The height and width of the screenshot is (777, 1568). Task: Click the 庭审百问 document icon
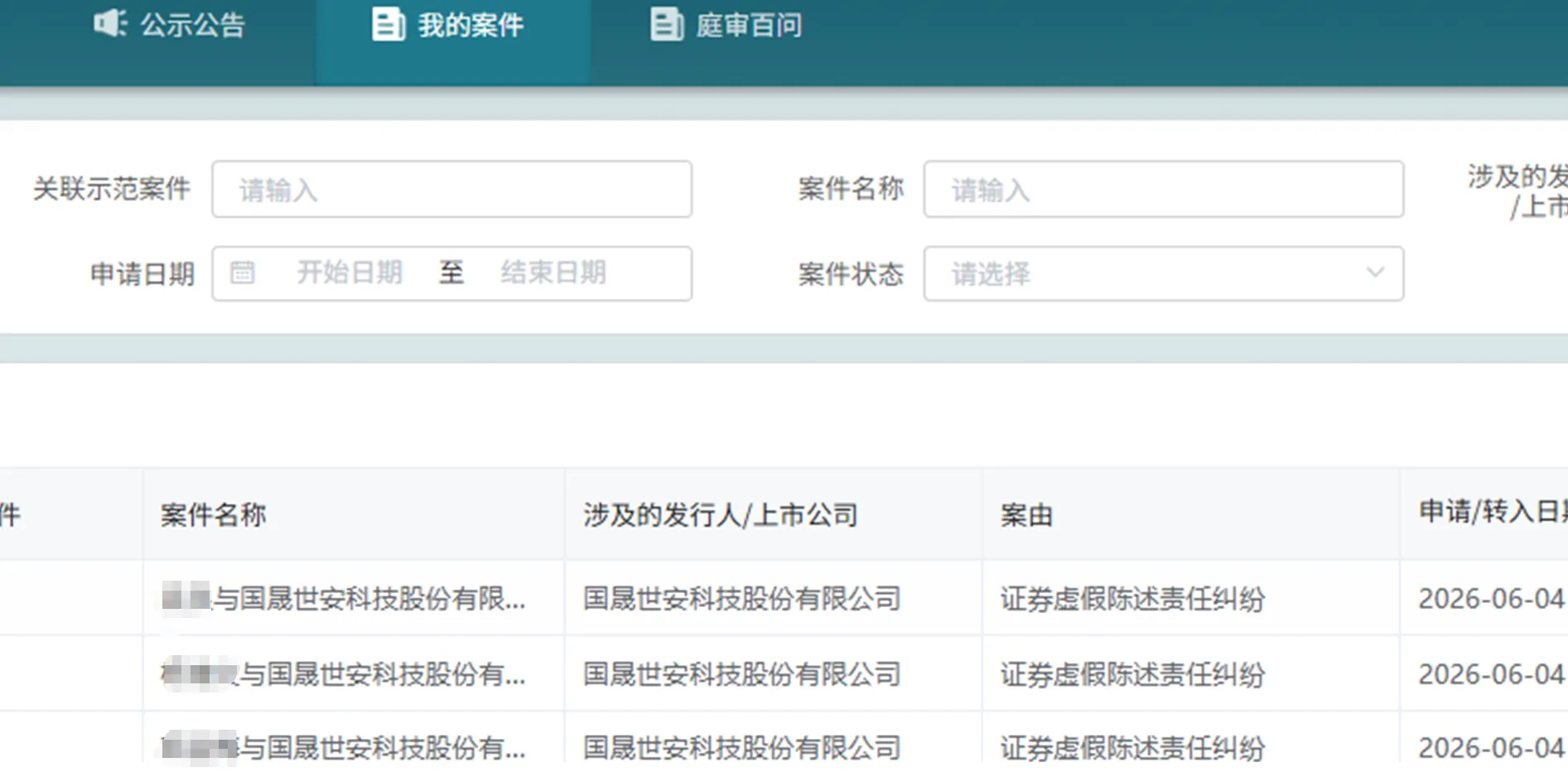pos(666,24)
